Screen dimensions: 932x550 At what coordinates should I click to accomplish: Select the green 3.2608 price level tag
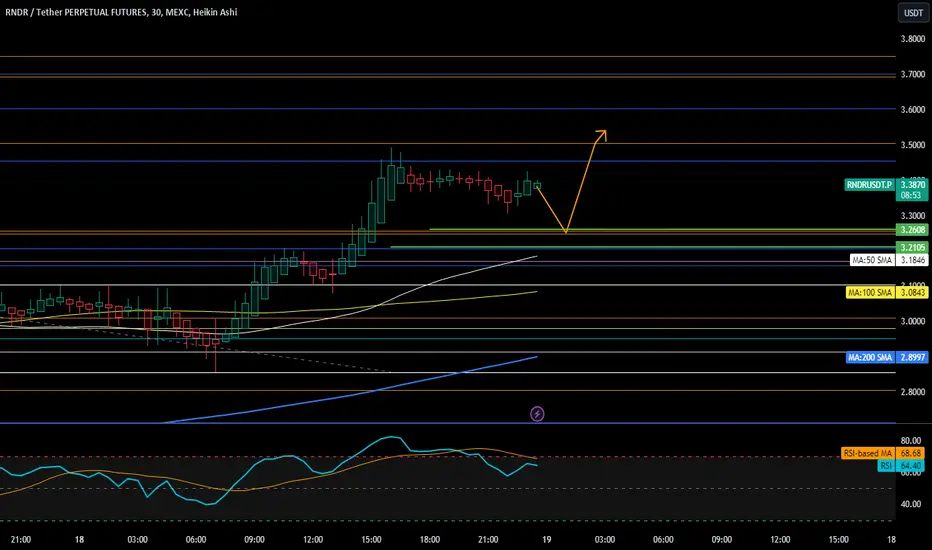pyautogui.click(x=912, y=230)
